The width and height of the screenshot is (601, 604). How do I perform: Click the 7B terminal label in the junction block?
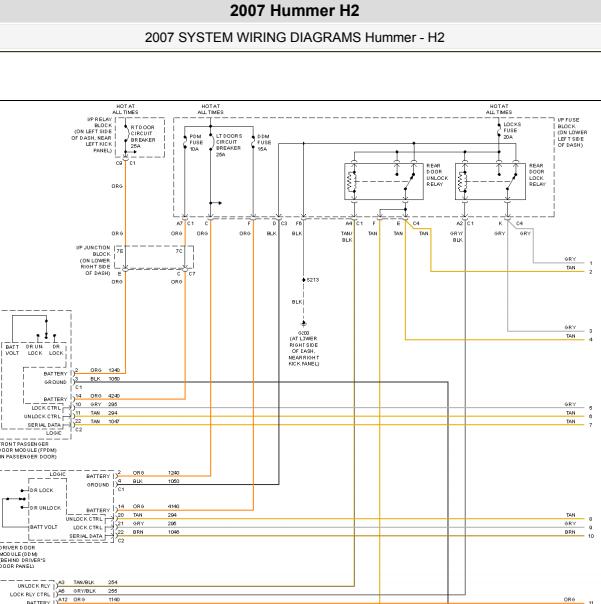(120, 251)
